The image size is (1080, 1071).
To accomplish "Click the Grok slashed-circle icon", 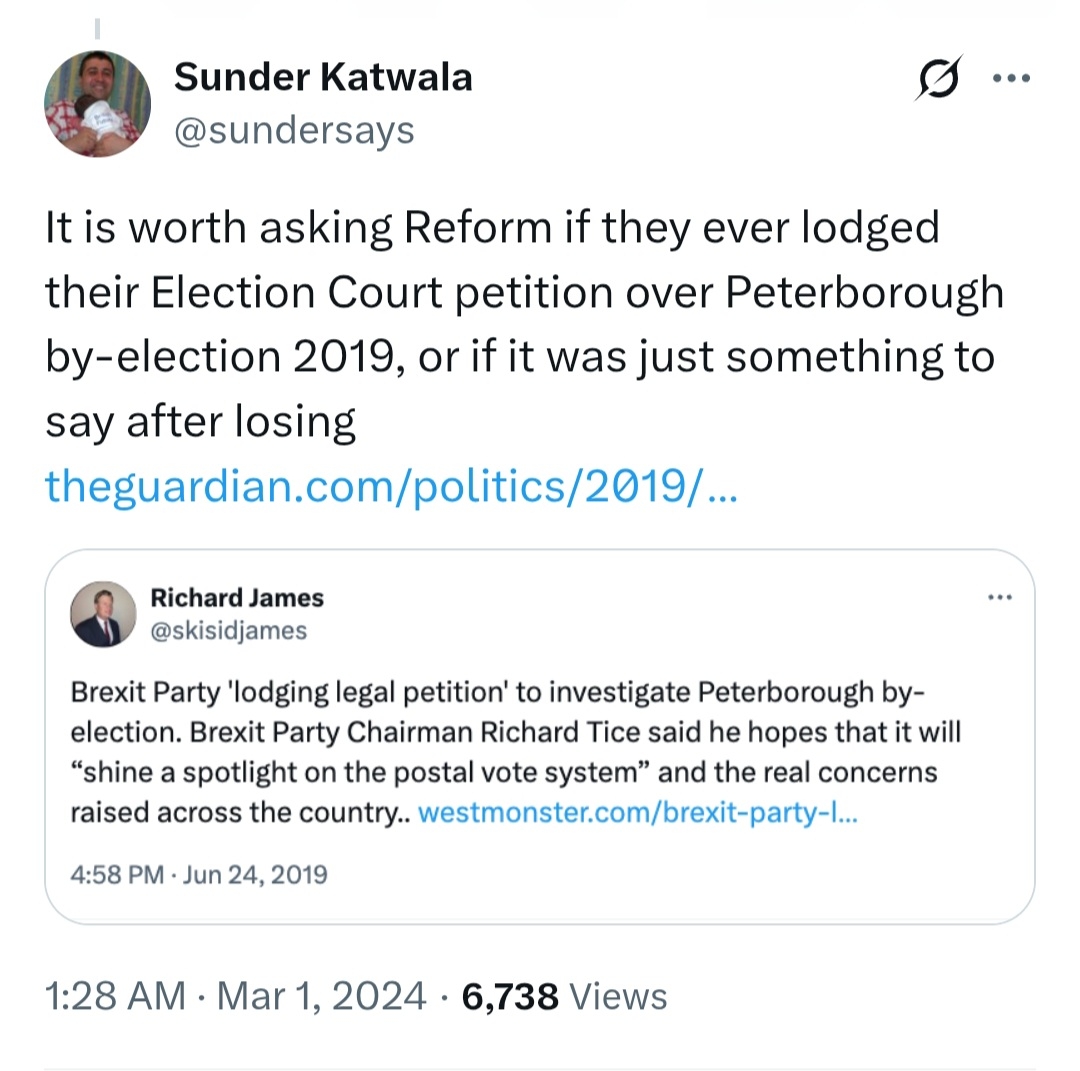I will pyautogui.click(x=939, y=78).
